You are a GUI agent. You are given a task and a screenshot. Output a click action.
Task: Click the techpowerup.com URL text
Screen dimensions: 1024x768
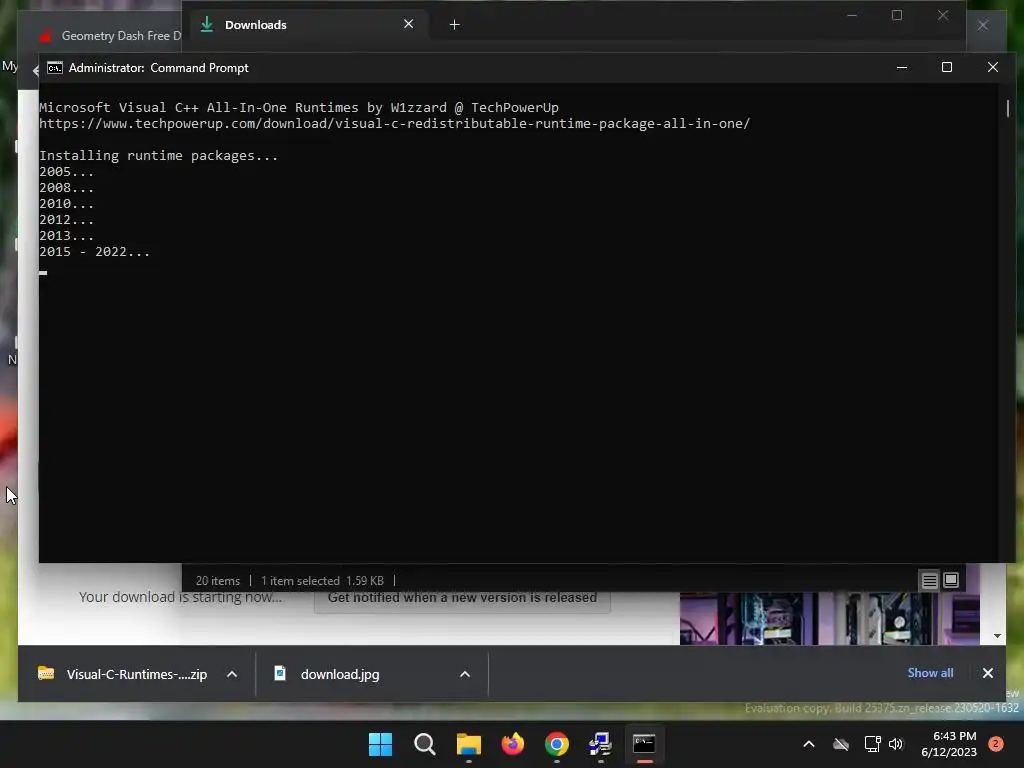pyautogui.click(x=394, y=123)
